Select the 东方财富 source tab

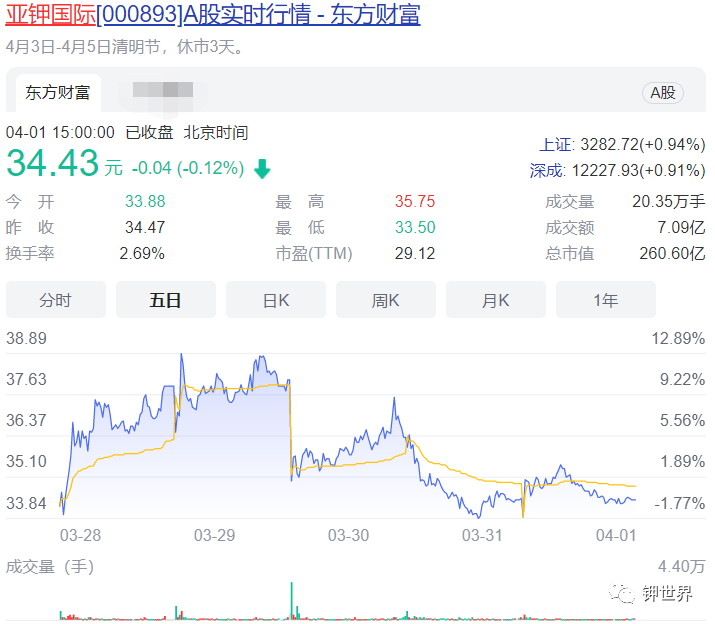[x=58, y=93]
